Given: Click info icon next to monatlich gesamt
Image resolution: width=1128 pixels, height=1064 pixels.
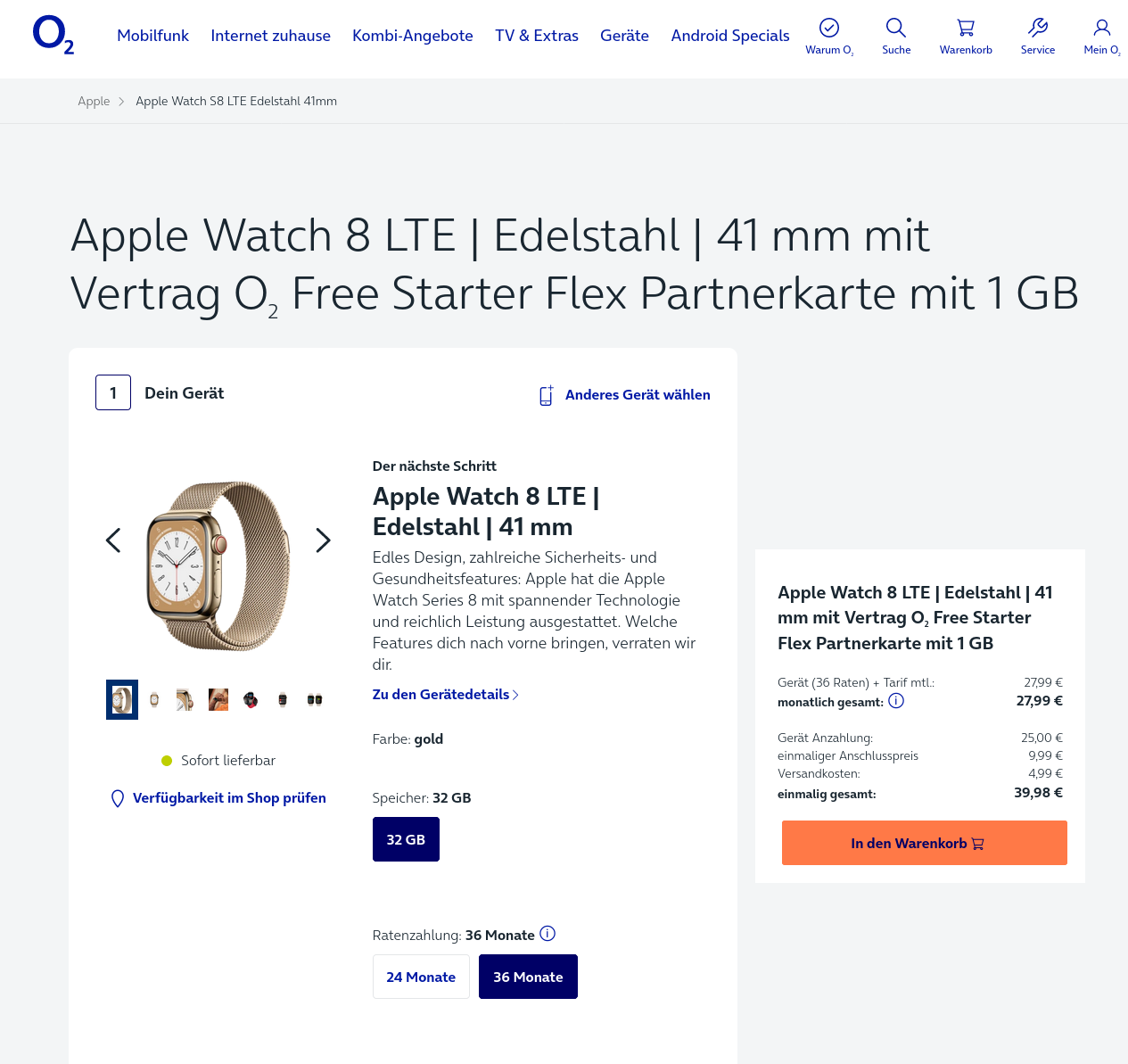Looking at the screenshot, I should tap(896, 701).
